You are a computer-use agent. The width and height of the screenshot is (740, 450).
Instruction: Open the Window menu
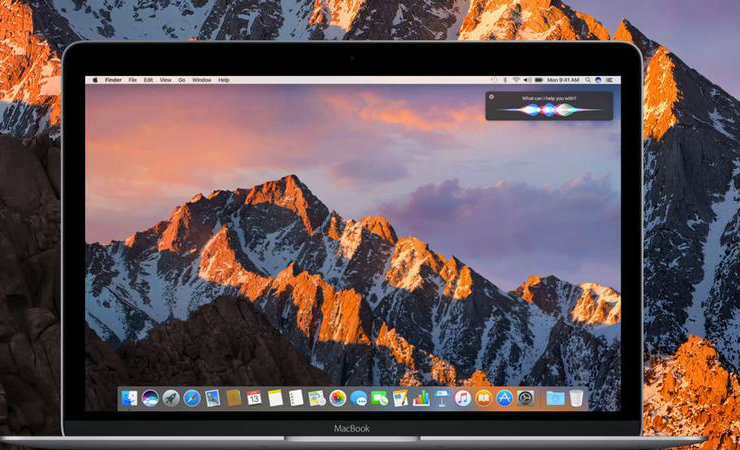(x=202, y=80)
